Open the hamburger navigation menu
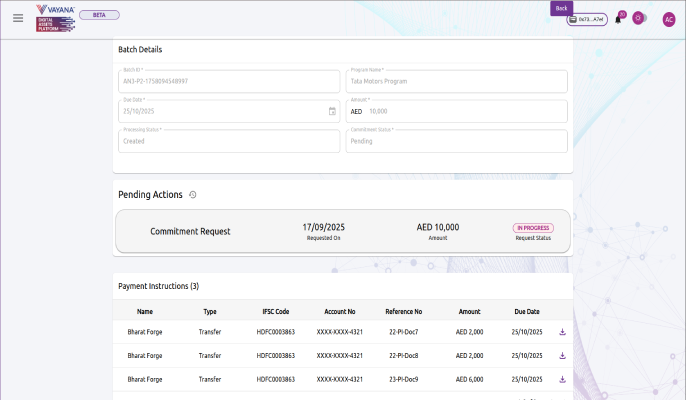 pos(18,18)
